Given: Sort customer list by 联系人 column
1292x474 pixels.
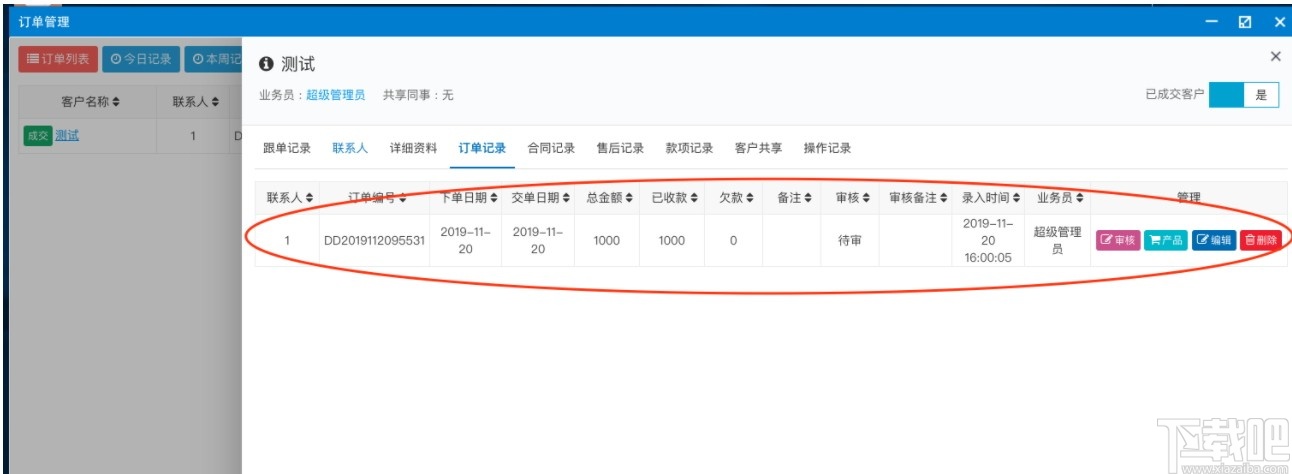Looking at the screenshot, I should pos(196,102).
